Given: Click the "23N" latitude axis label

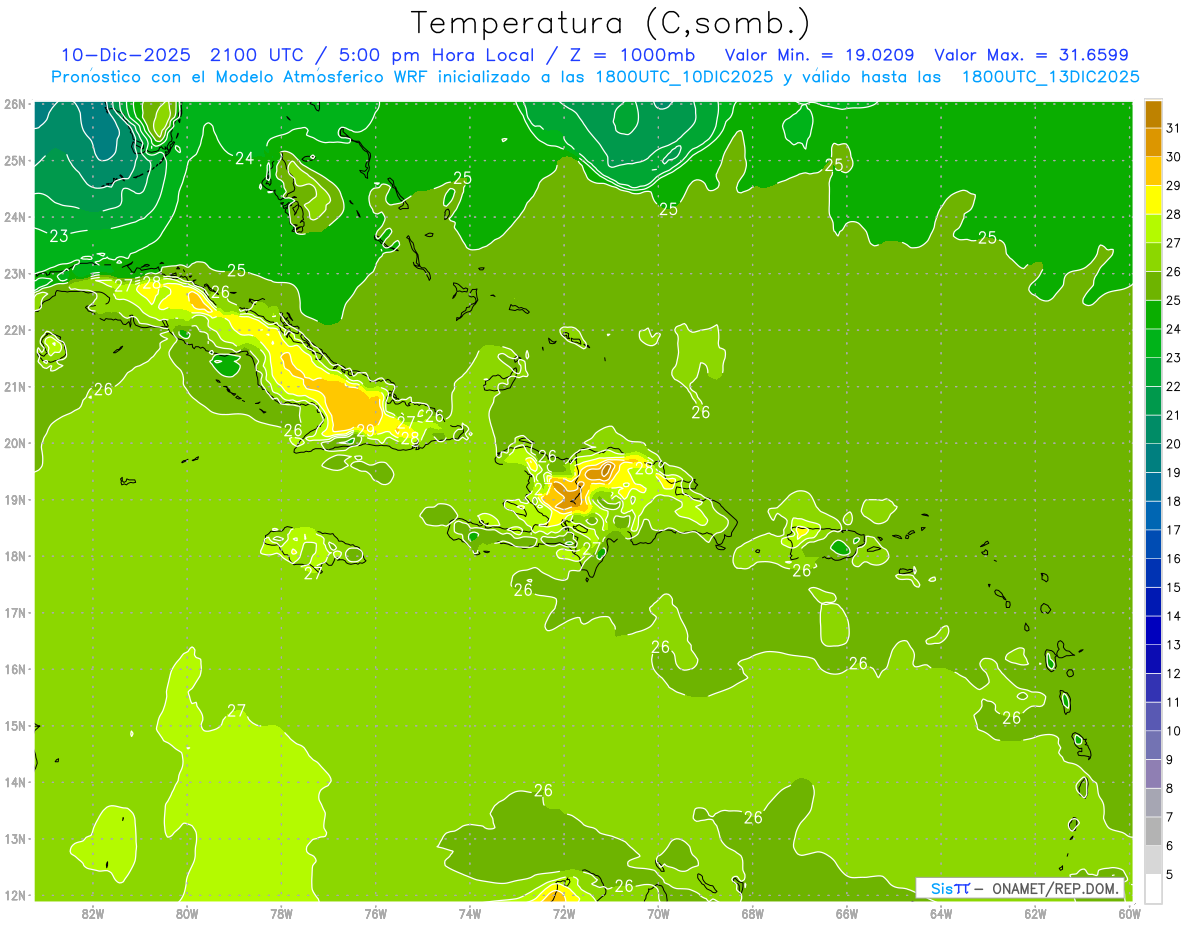Looking at the screenshot, I should point(15,274).
